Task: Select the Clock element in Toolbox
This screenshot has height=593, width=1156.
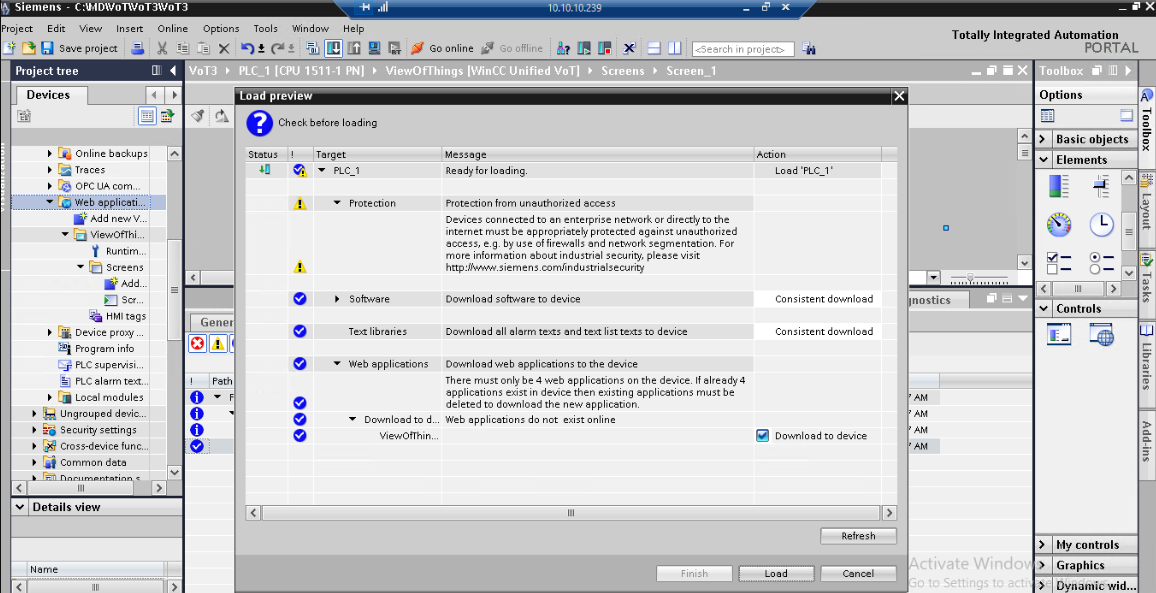Action: (x=1101, y=224)
